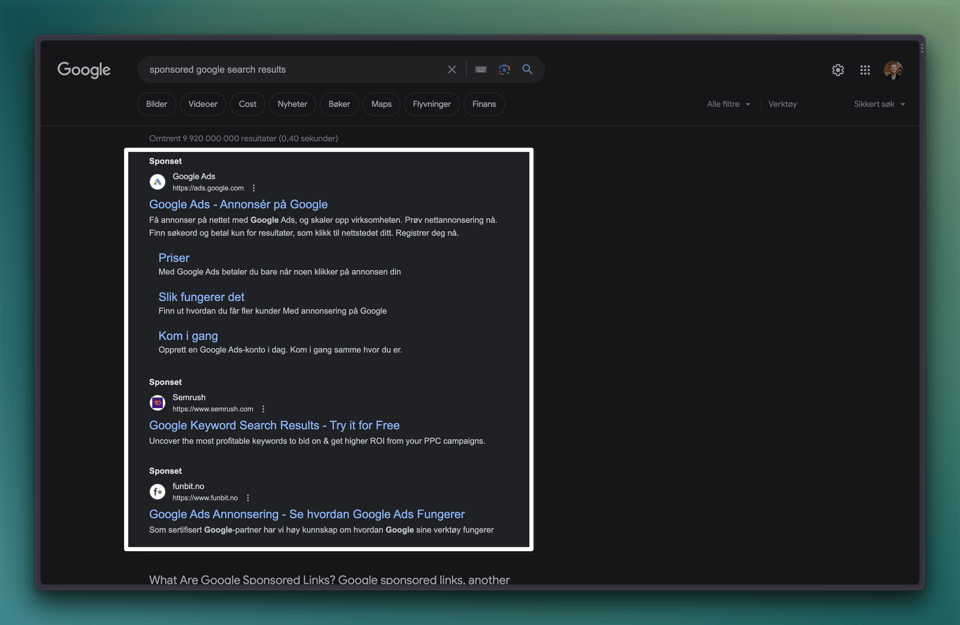960x625 pixels.
Task: Select the Nyheter filter tab
Action: pyautogui.click(x=292, y=104)
